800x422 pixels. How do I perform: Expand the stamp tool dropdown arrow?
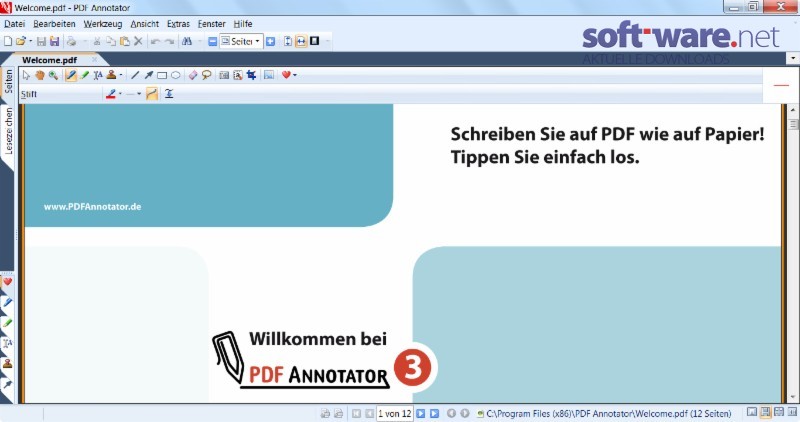[x=121, y=76]
